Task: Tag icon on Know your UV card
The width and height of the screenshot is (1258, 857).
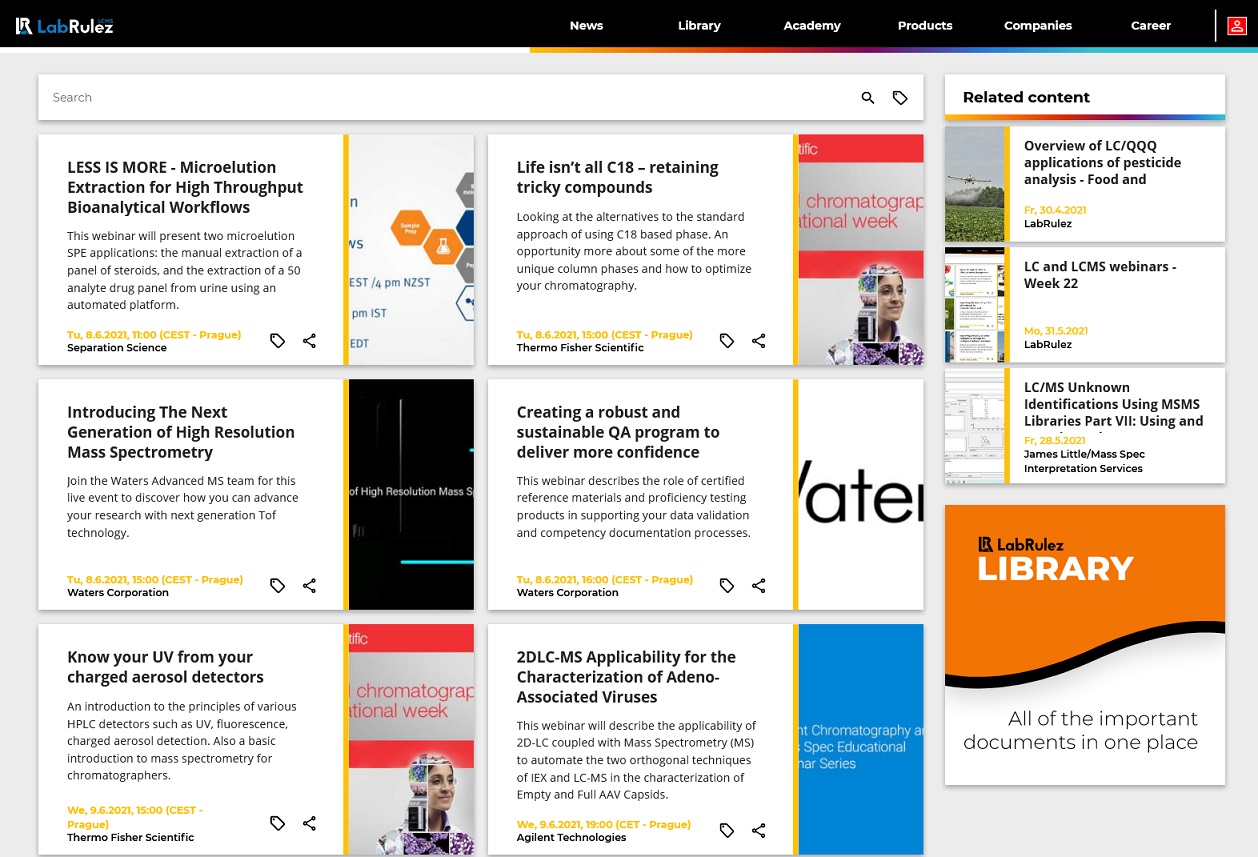Action: pyautogui.click(x=278, y=824)
